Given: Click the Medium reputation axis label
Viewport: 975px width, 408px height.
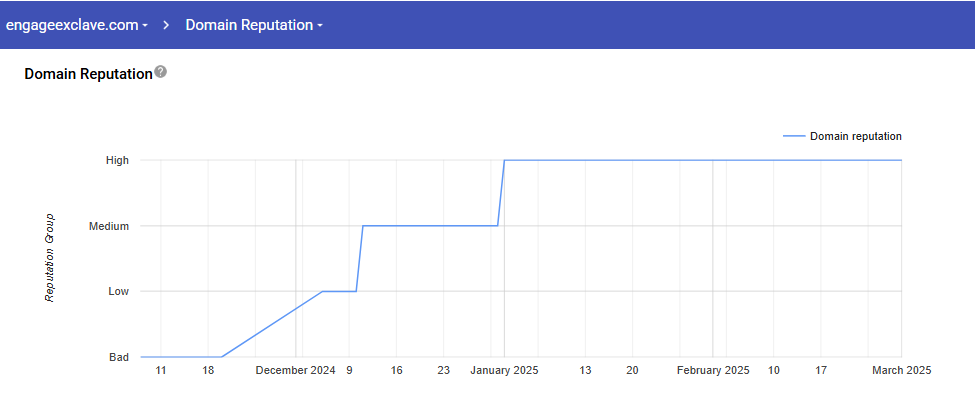Looking at the screenshot, I should pos(109,226).
